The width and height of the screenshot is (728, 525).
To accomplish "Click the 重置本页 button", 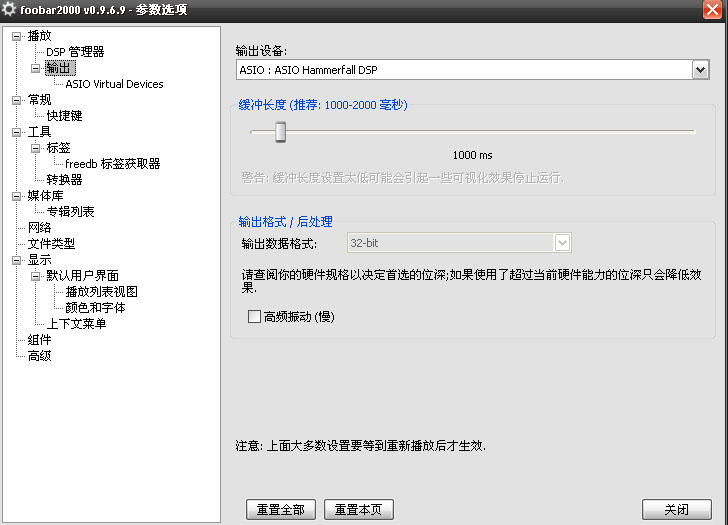I will pos(359,510).
